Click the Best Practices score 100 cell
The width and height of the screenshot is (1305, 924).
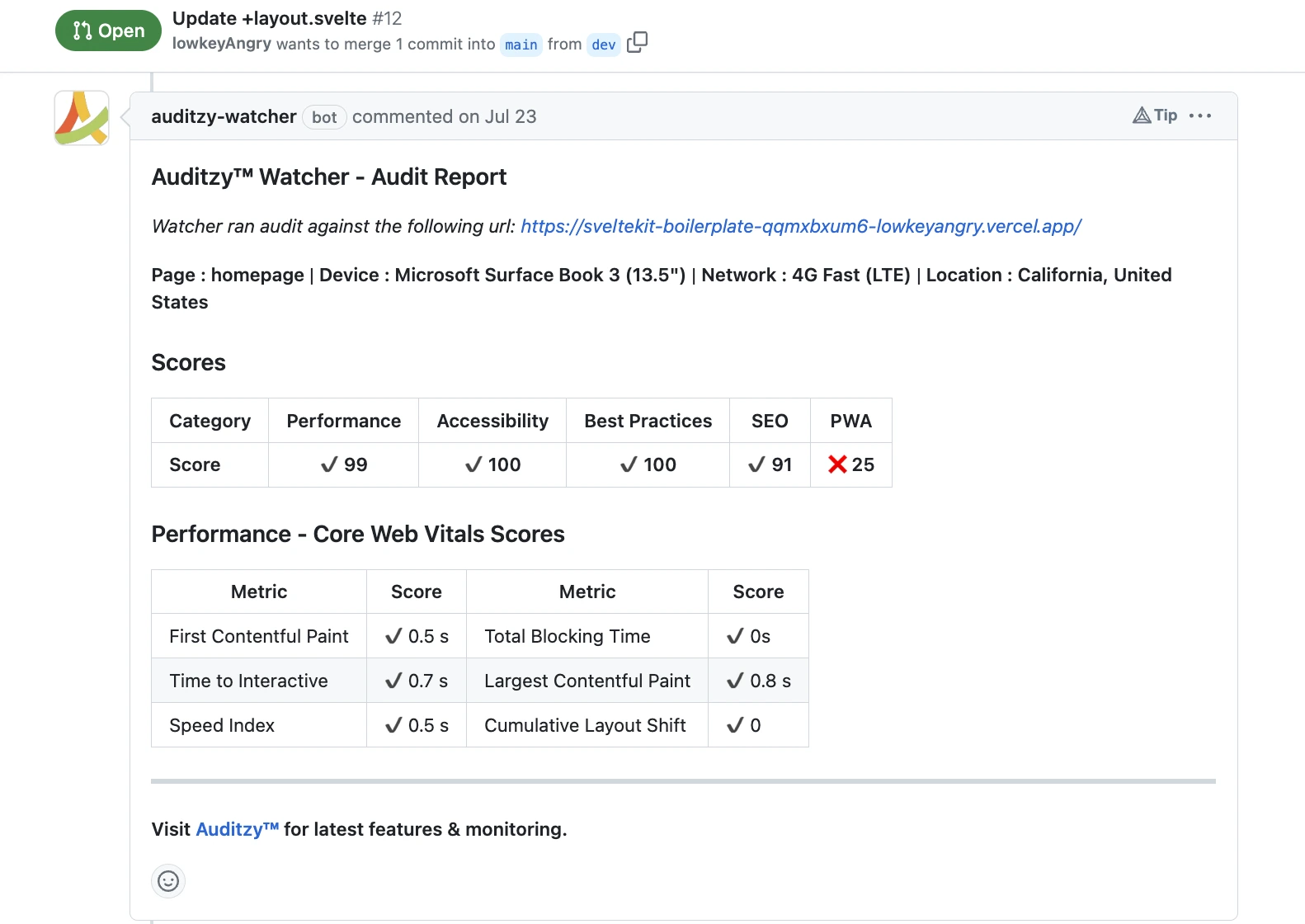click(x=648, y=464)
